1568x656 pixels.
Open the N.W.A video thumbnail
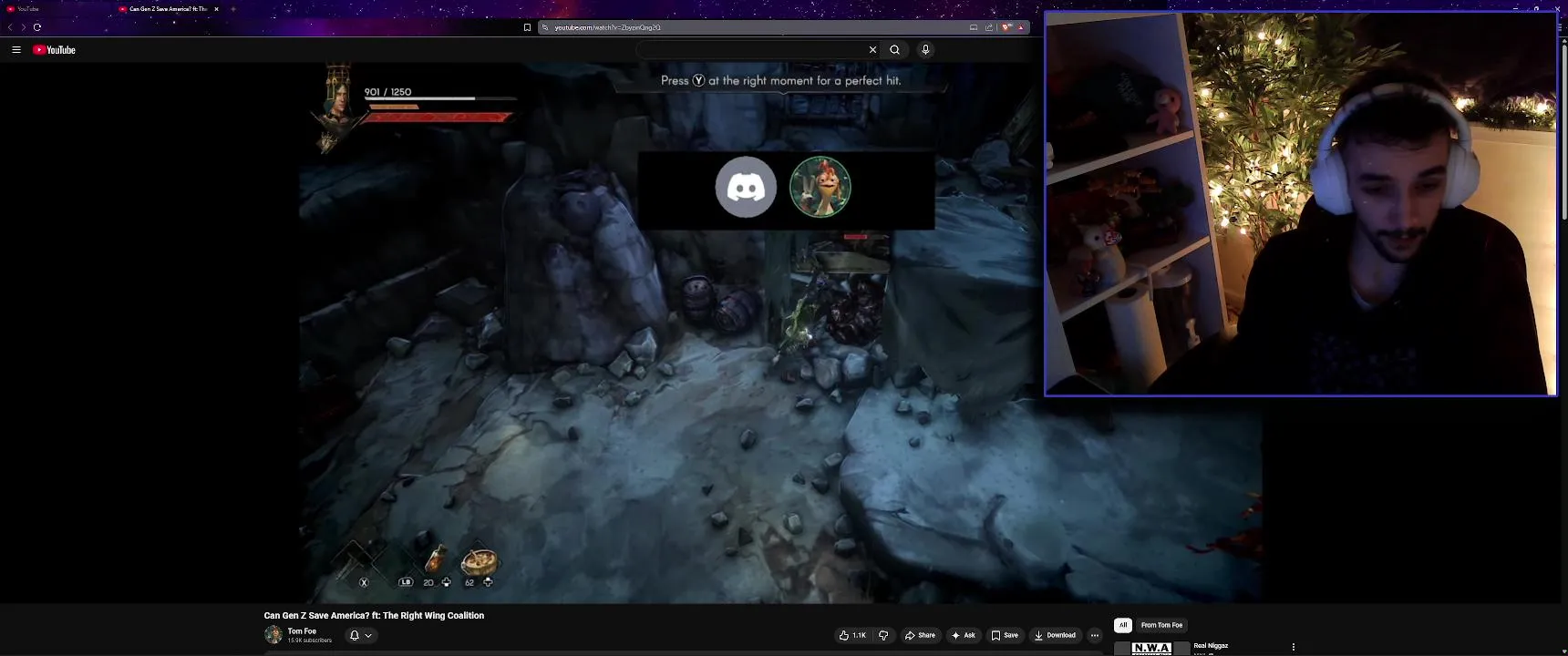click(1152, 649)
